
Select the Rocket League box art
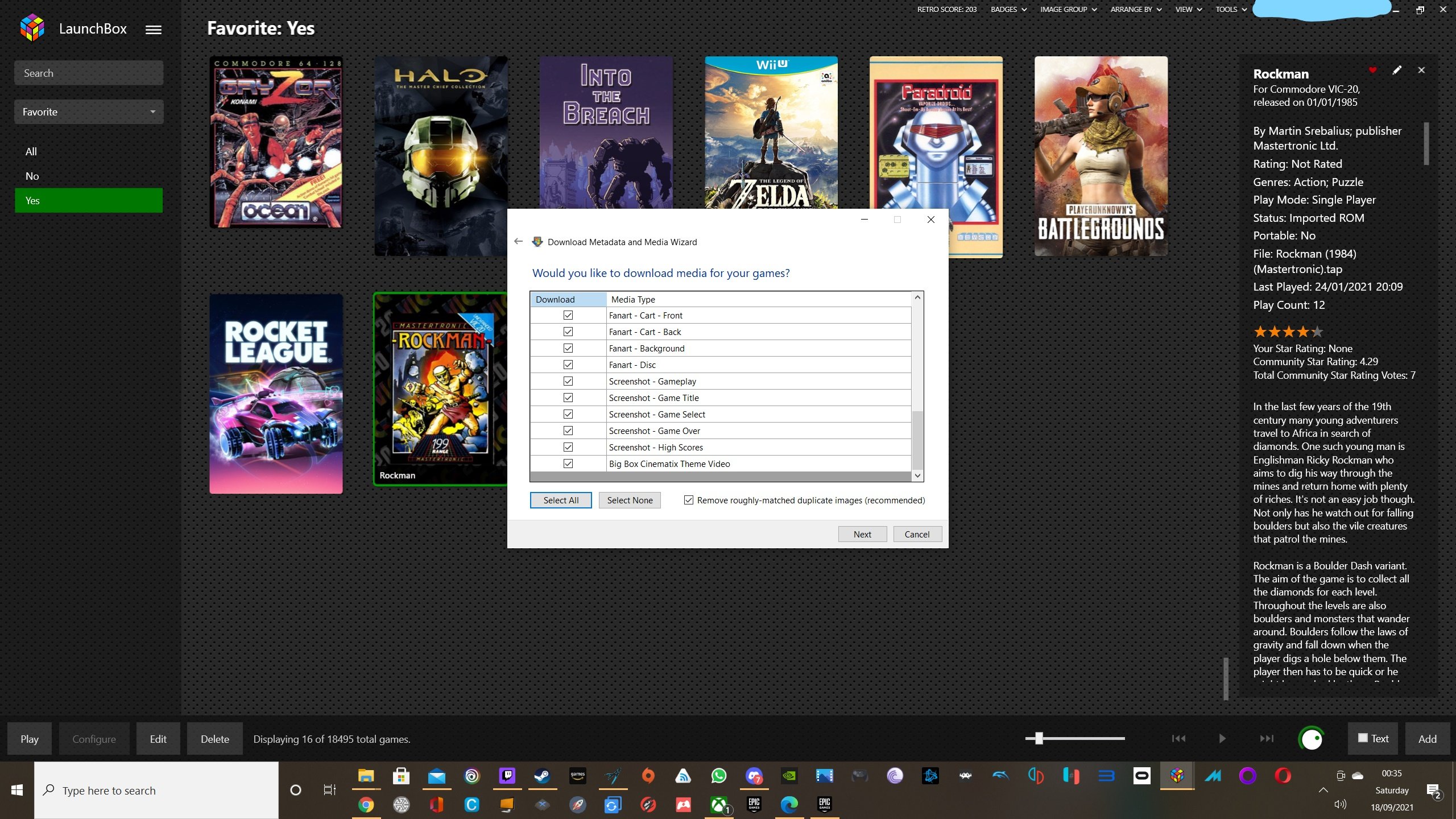pos(276,394)
